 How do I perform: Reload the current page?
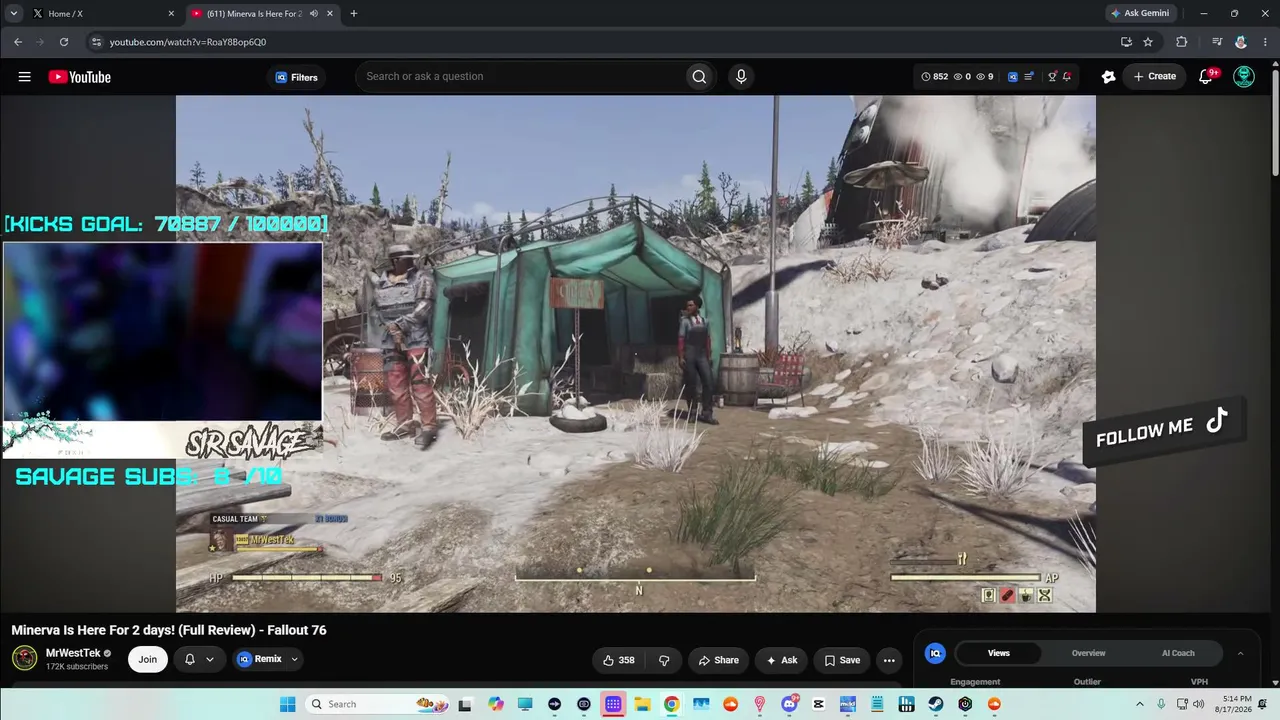64,42
